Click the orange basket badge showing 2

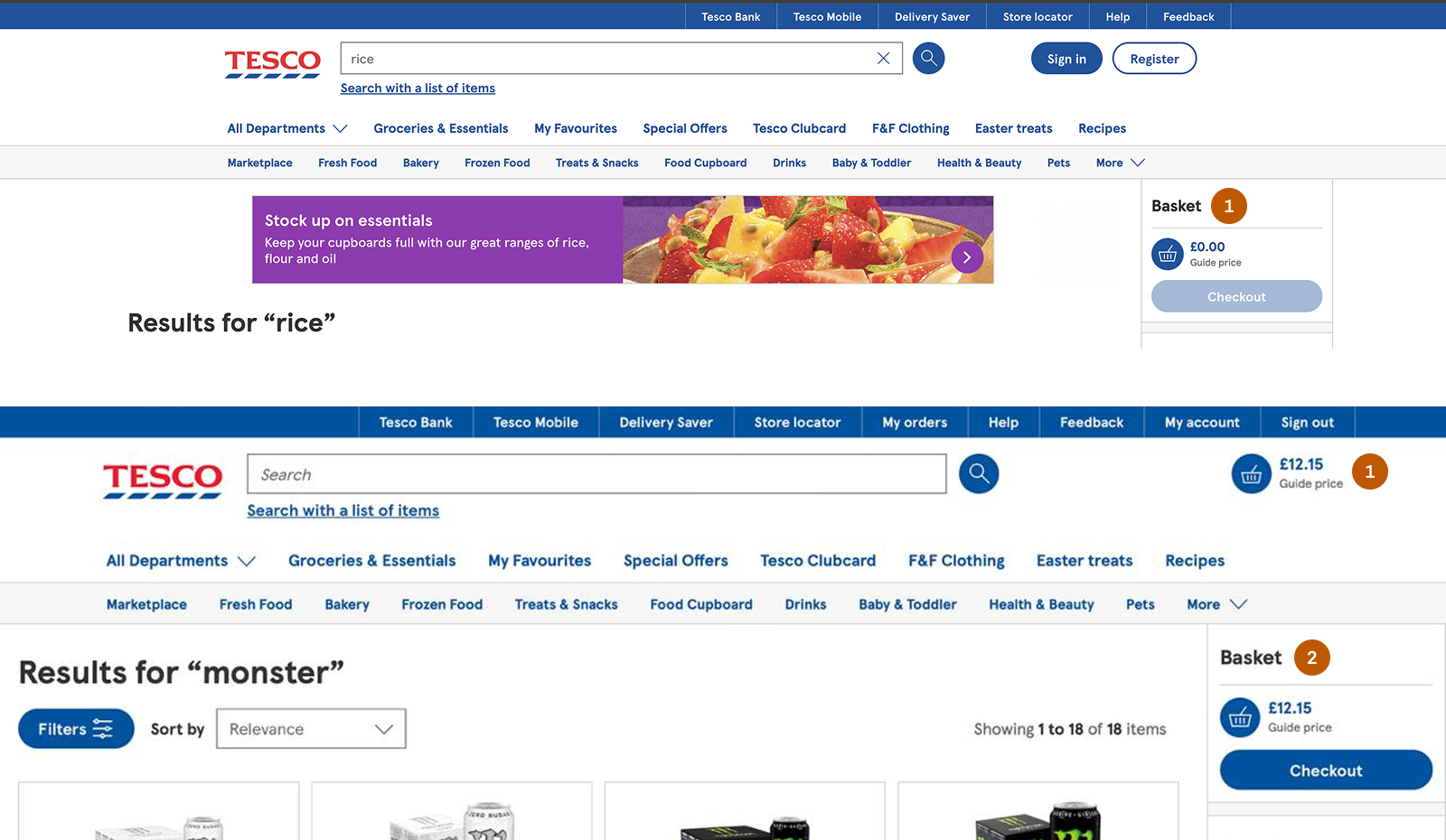click(1311, 658)
